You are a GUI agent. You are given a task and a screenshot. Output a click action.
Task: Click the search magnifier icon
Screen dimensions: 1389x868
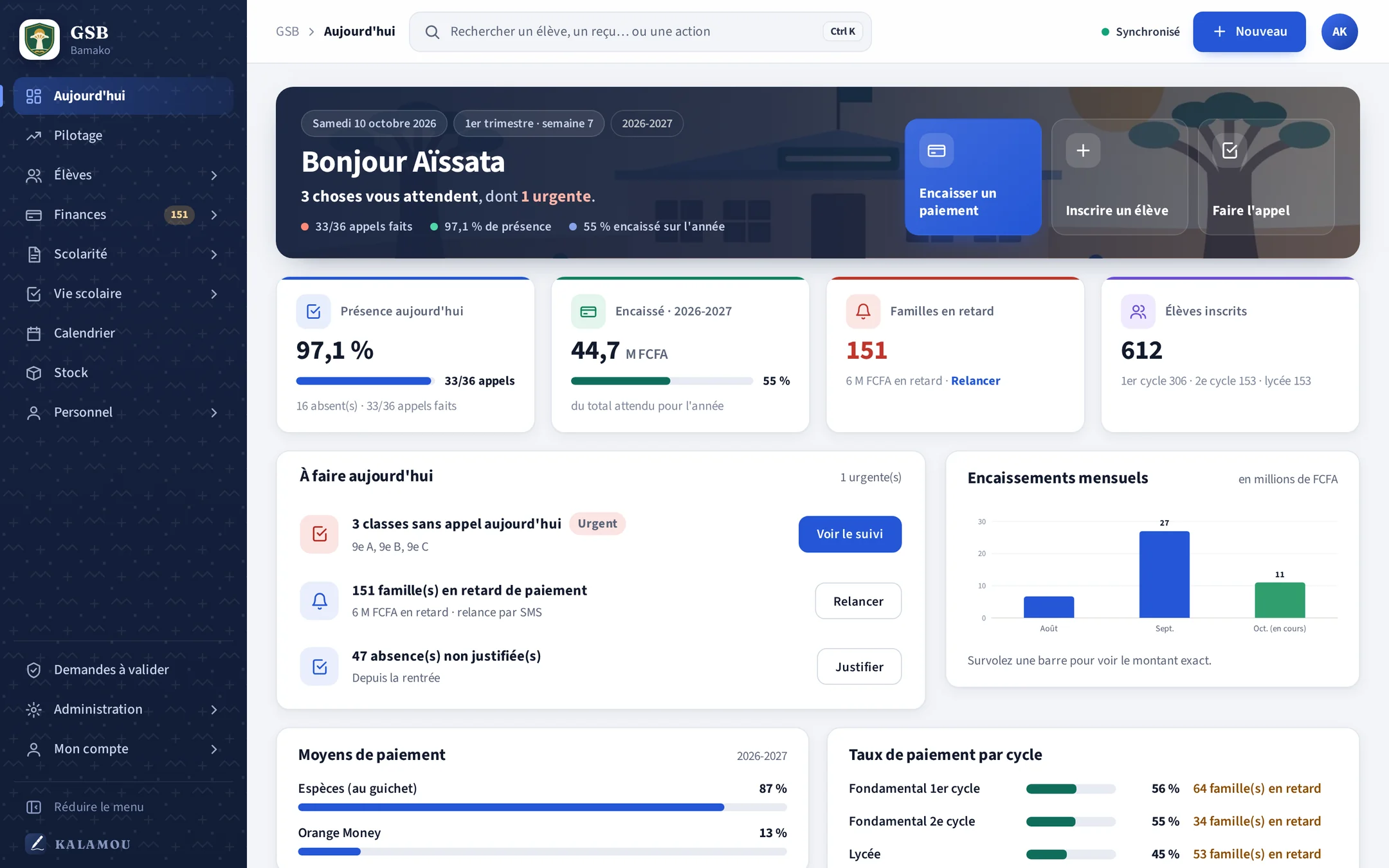(432, 32)
